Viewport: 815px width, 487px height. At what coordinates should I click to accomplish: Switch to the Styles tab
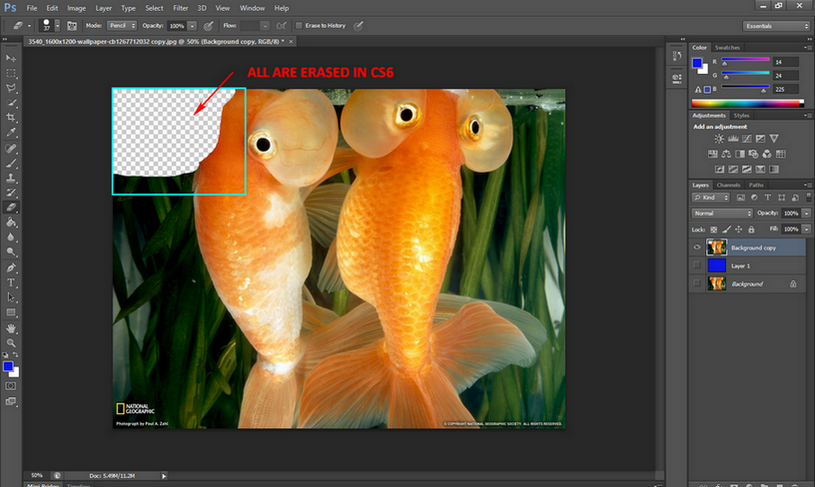point(741,115)
